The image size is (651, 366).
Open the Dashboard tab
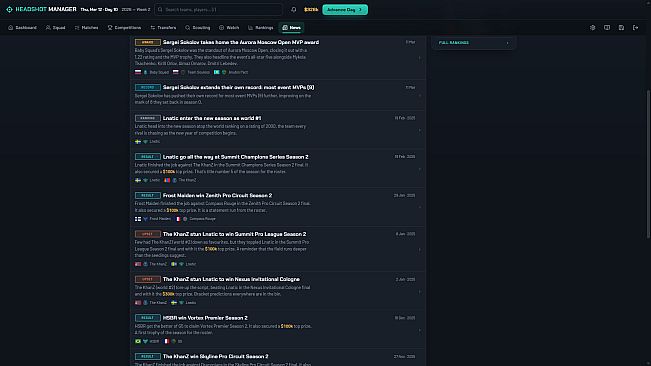22,28
